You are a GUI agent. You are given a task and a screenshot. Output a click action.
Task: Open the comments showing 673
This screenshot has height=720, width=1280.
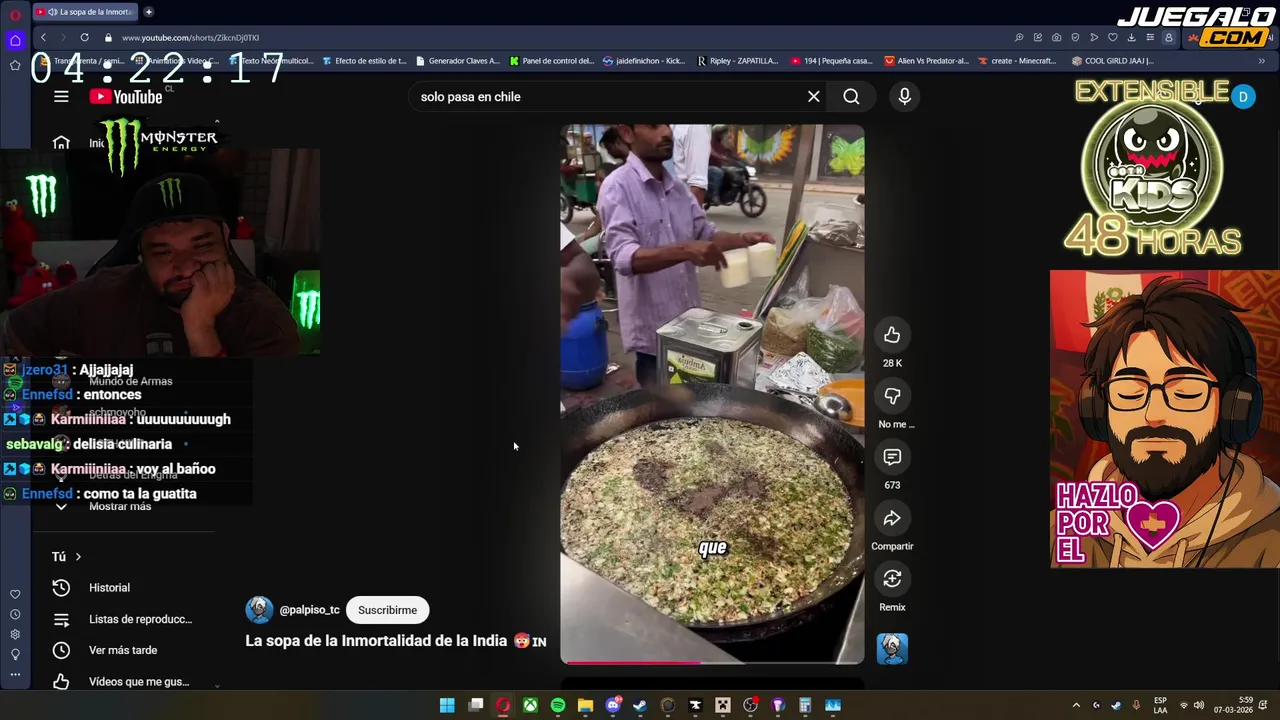[x=892, y=457]
